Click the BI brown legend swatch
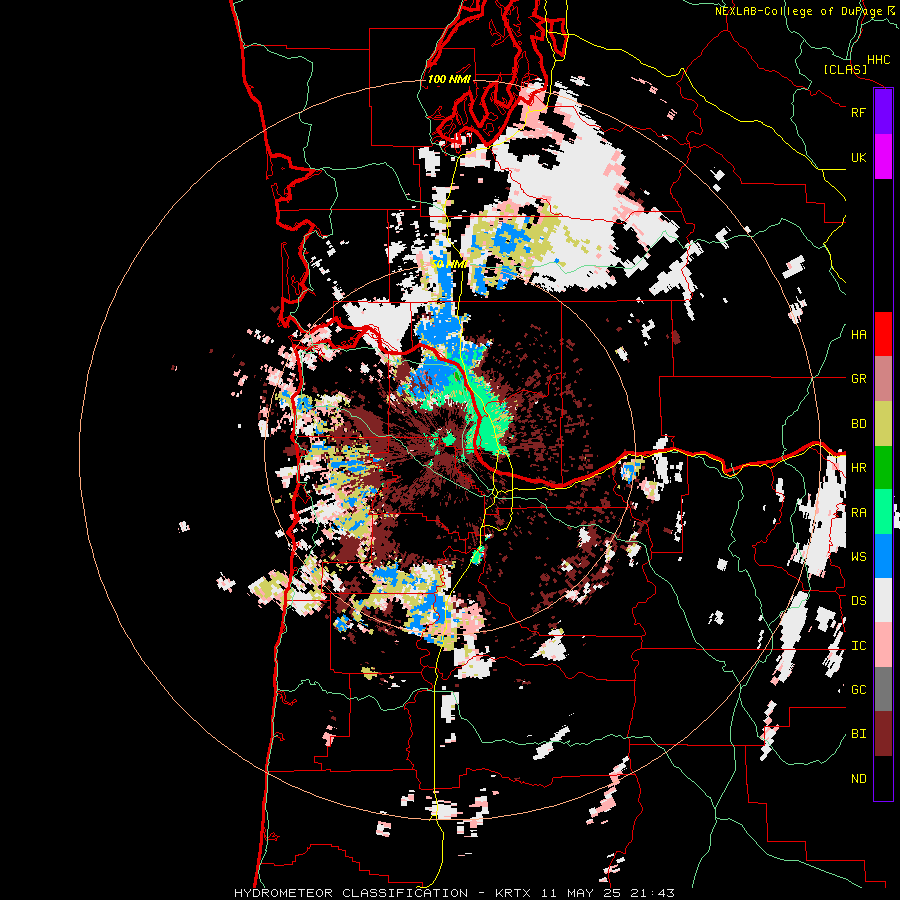This screenshot has width=900, height=900. click(883, 734)
